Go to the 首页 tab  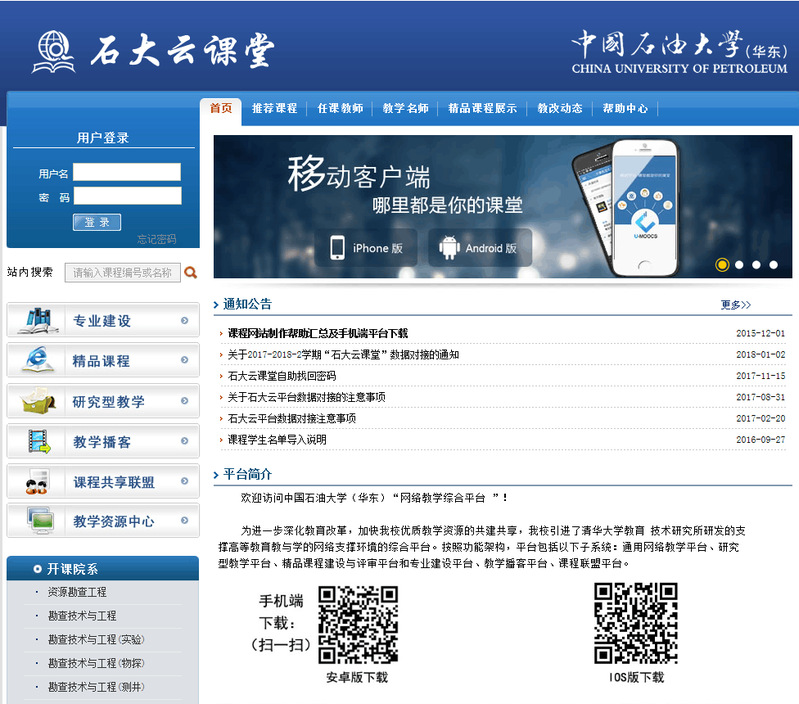pos(221,108)
